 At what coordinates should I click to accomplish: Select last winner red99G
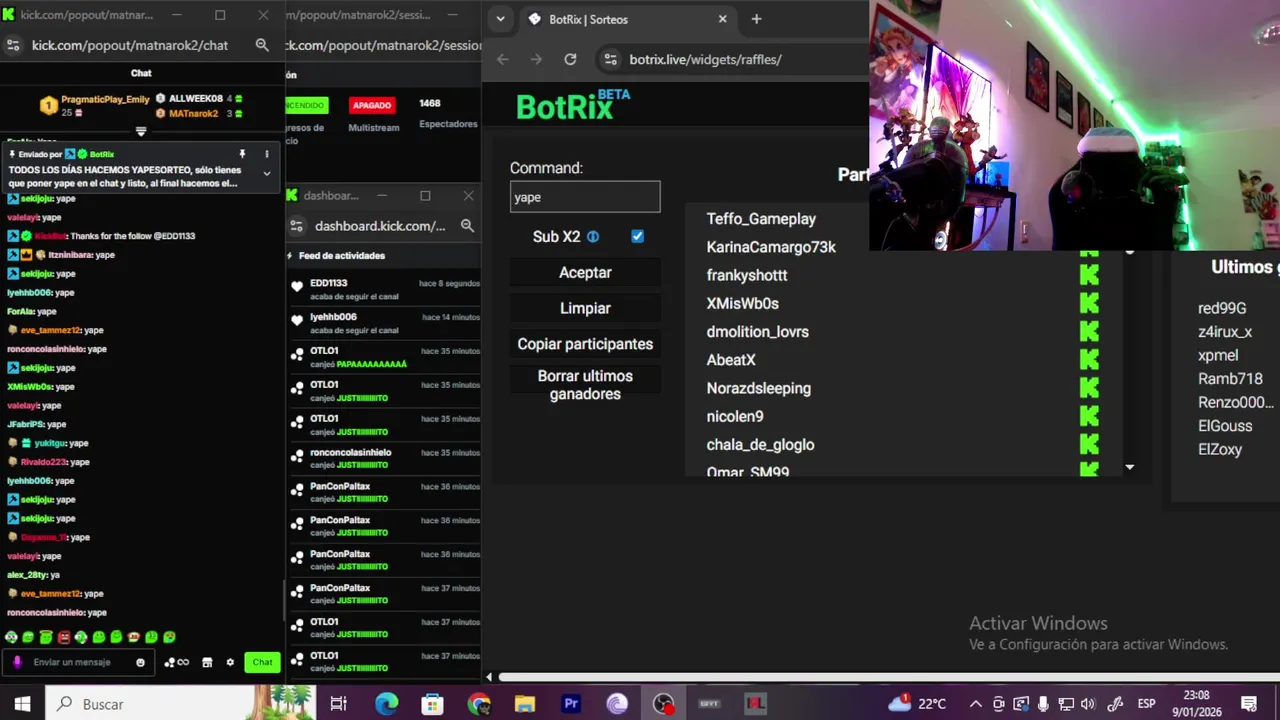click(x=1222, y=308)
